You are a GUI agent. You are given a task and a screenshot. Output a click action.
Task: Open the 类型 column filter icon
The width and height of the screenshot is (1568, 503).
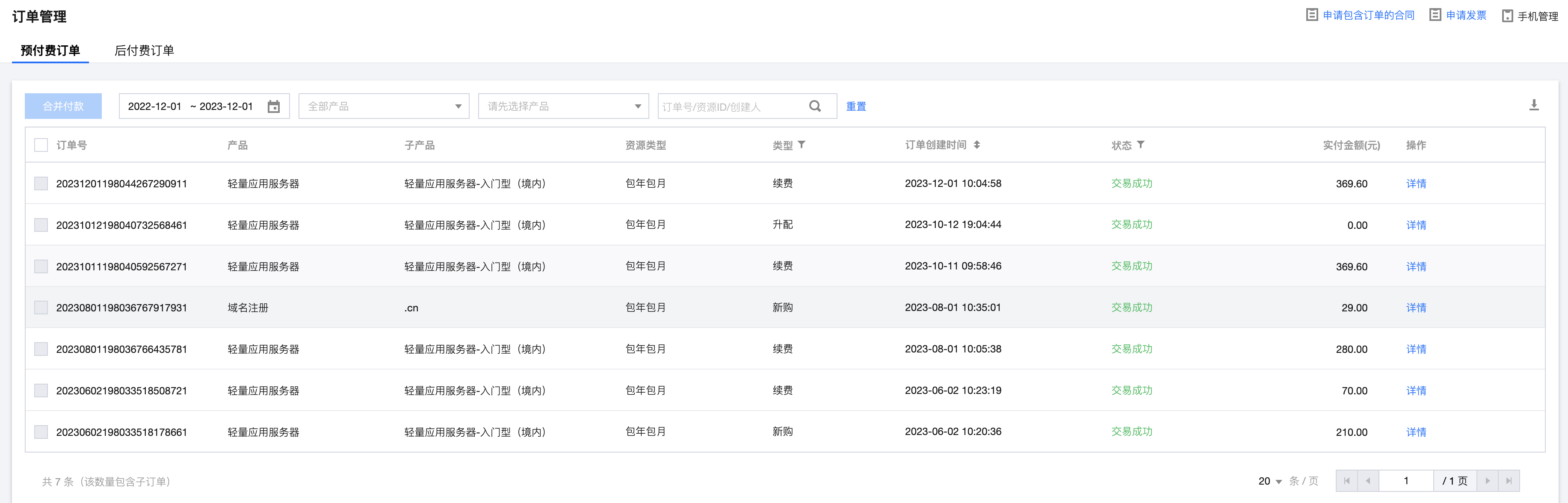802,145
